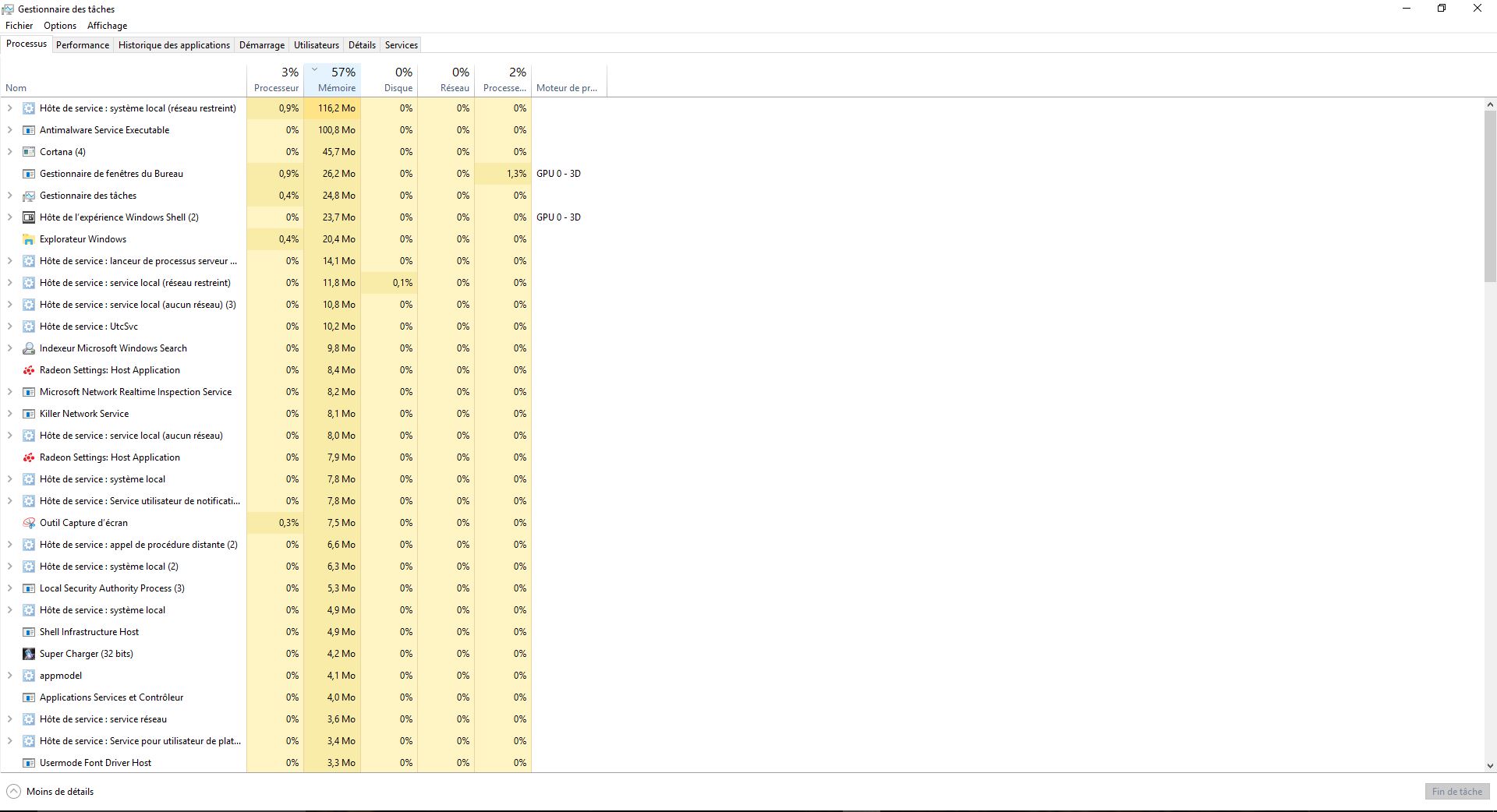The image size is (1497, 812).
Task: Open the Affichage menu
Action: coord(107,26)
